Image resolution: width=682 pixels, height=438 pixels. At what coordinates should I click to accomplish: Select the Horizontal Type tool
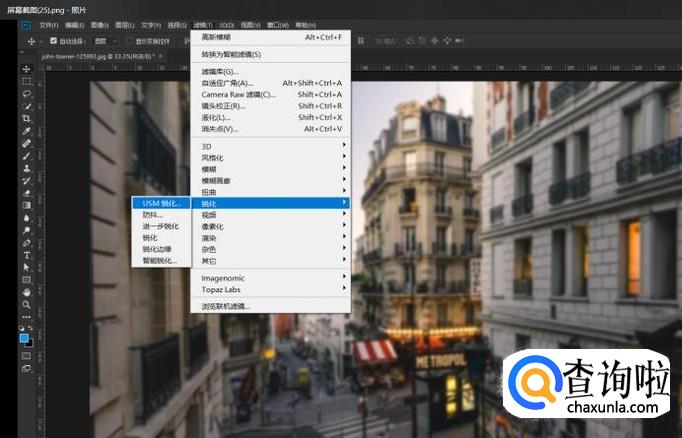tap(27, 254)
